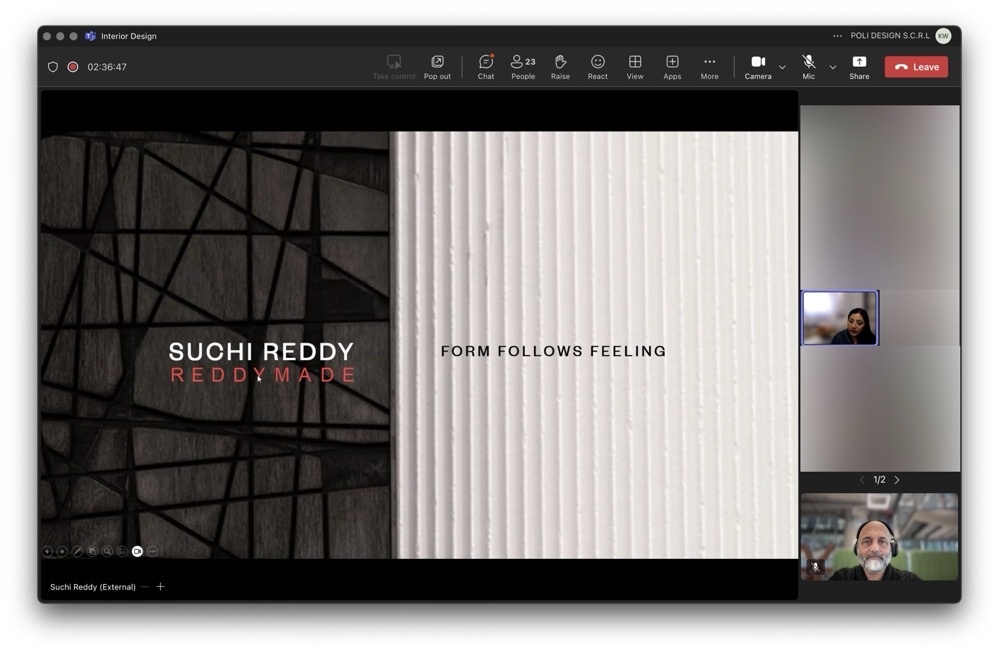Expand camera options dropdown arrow

click(x=782, y=68)
